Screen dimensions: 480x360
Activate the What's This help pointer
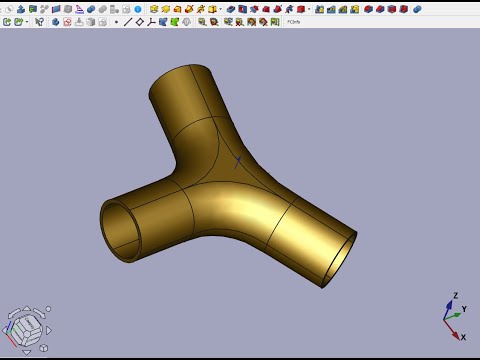(39, 22)
